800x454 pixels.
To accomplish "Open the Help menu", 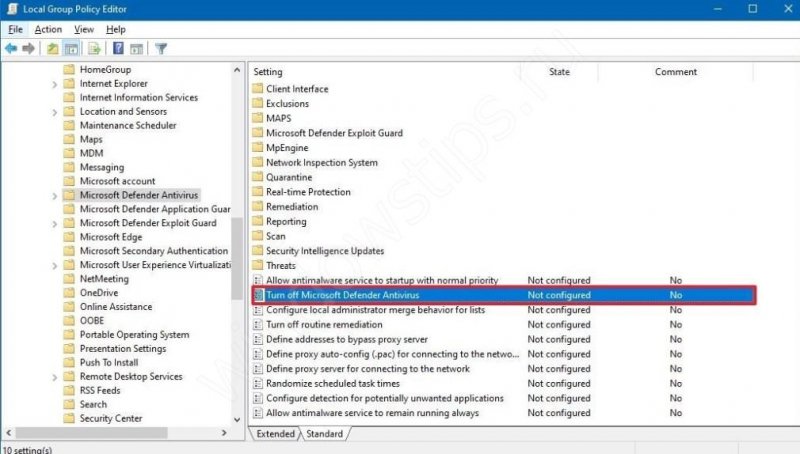I will tap(116, 30).
